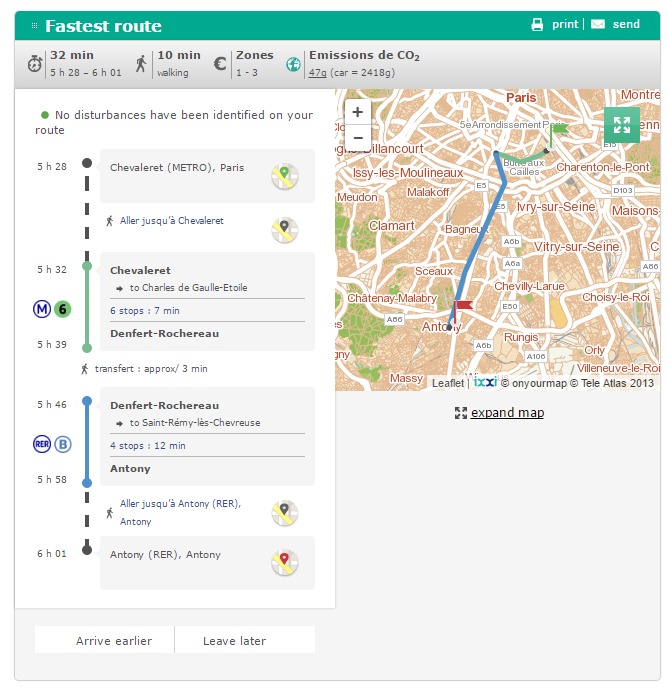The image size is (668, 688).
Task: Click Arrive earlier button
Action: [114, 640]
